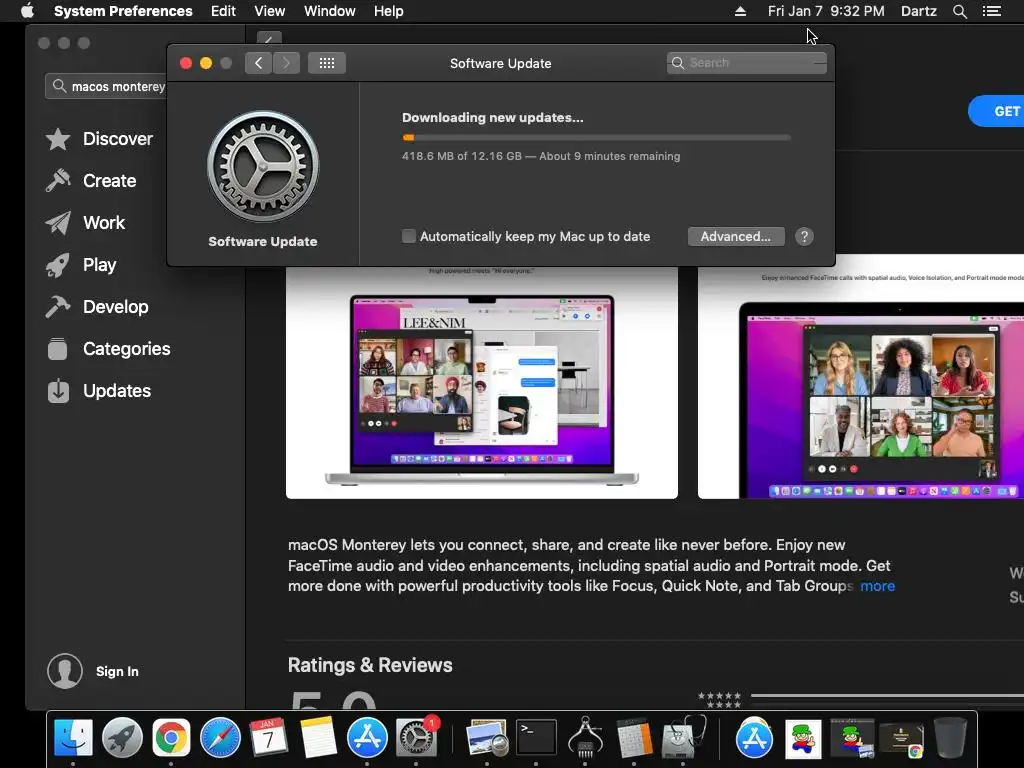Screen dimensions: 1024x768
Task: Open the Edit menu
Action: click(223, 11)
